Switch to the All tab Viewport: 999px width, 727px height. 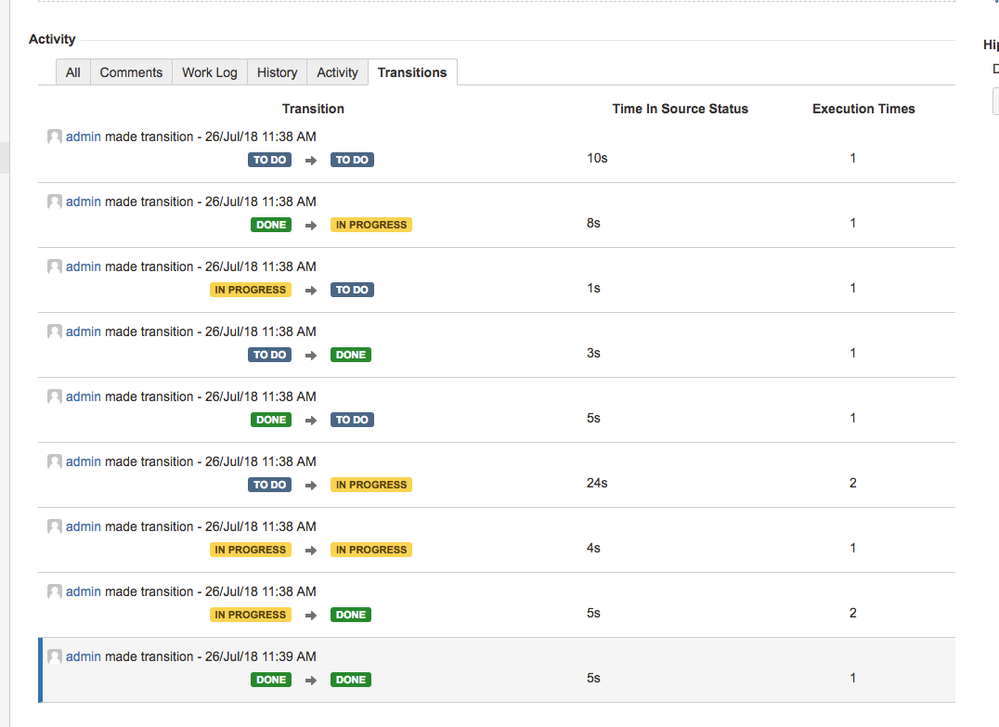[x=73, y=73]
